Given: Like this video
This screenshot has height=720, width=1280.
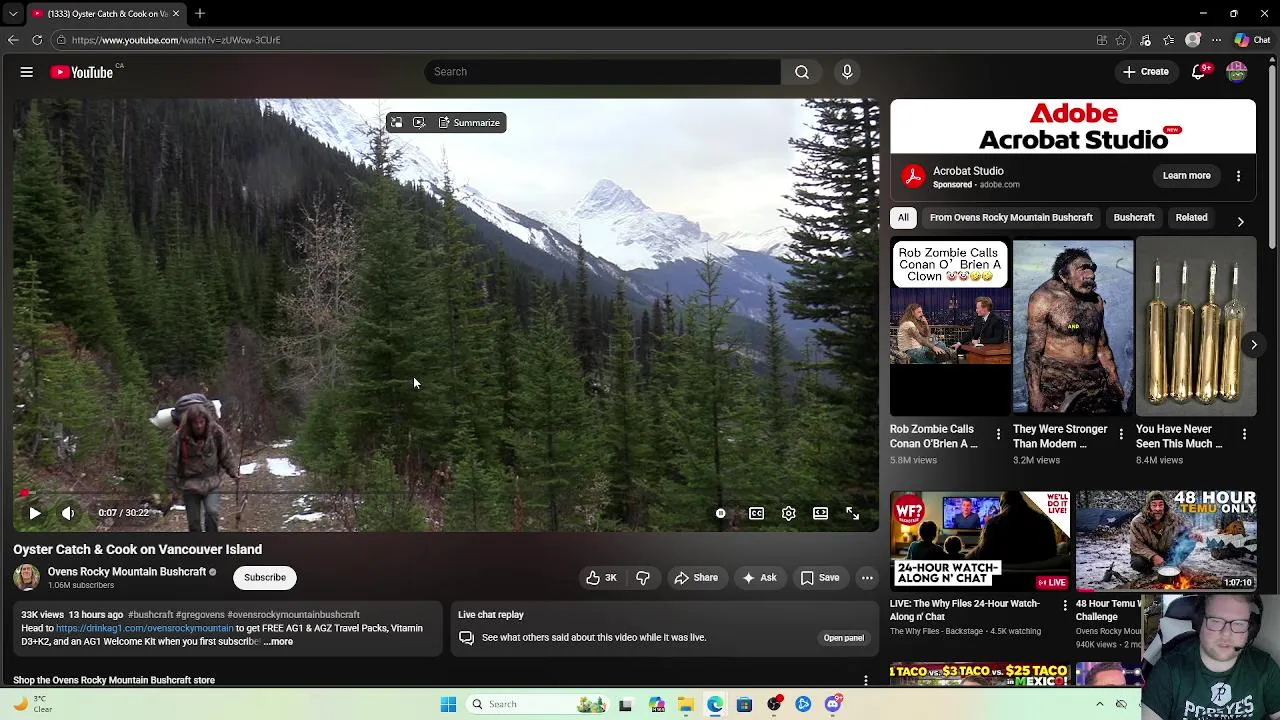Looking at the screenshot, I should point(601,577).
